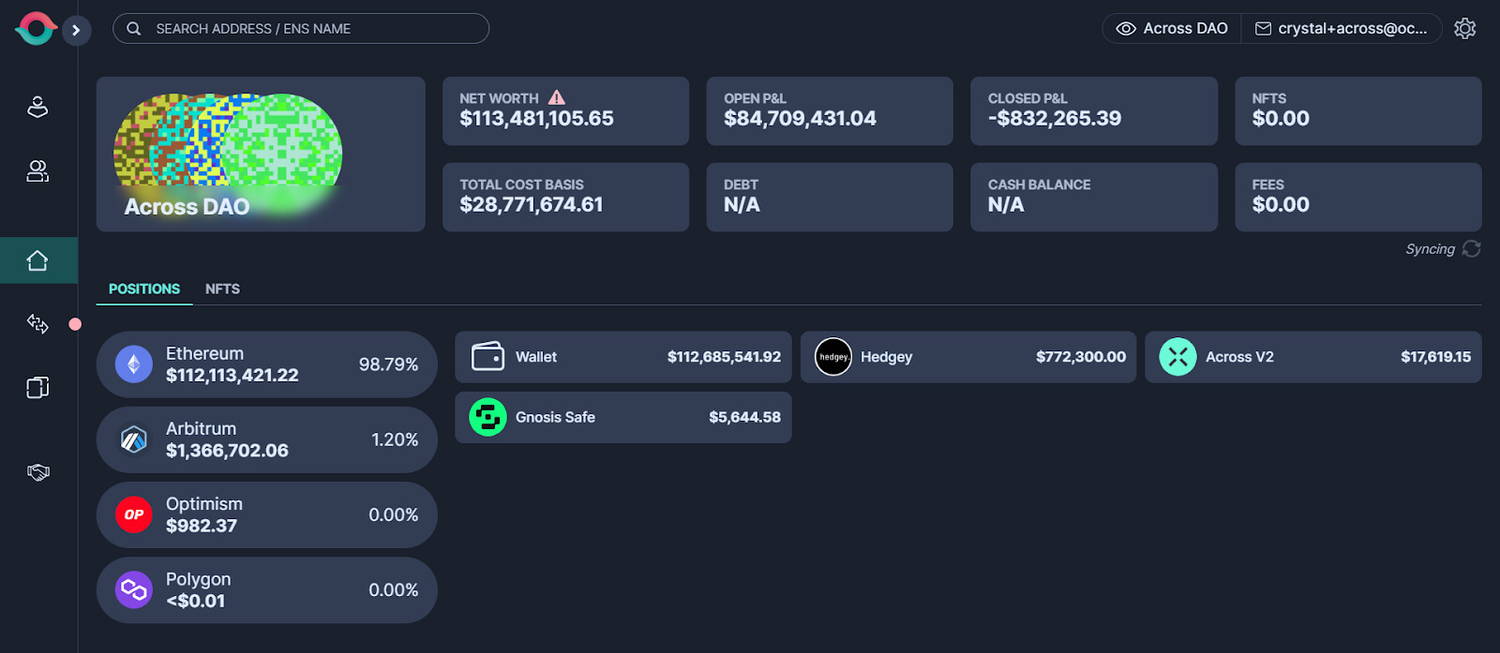Click the Across DAO profile name

tap(187, 207)
